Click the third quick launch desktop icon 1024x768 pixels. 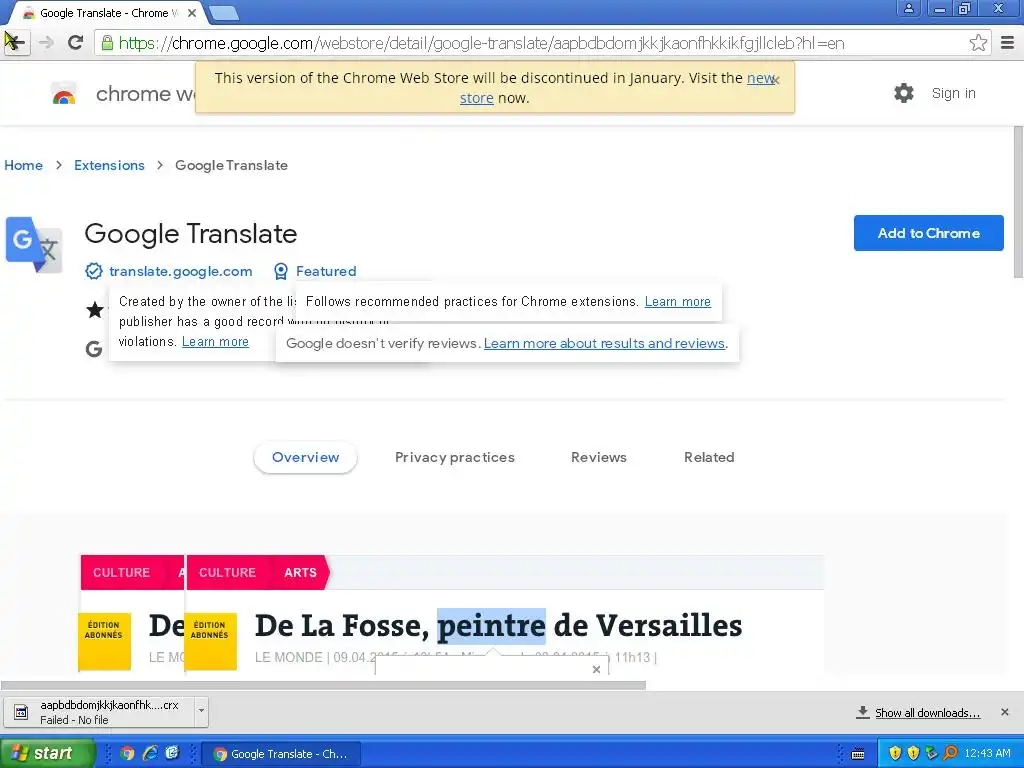[172, 754]
